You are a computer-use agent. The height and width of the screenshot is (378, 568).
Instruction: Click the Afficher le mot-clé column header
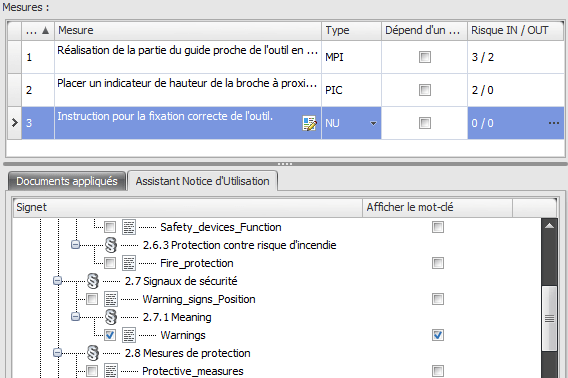coord(438,207)
